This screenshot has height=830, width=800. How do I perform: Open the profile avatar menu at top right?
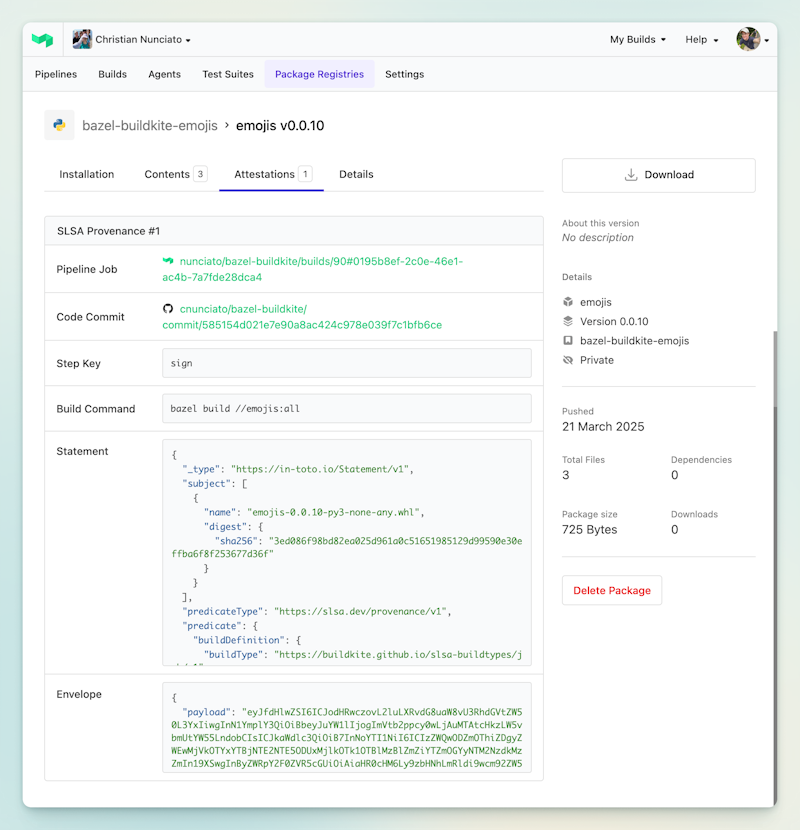[748, 38]
